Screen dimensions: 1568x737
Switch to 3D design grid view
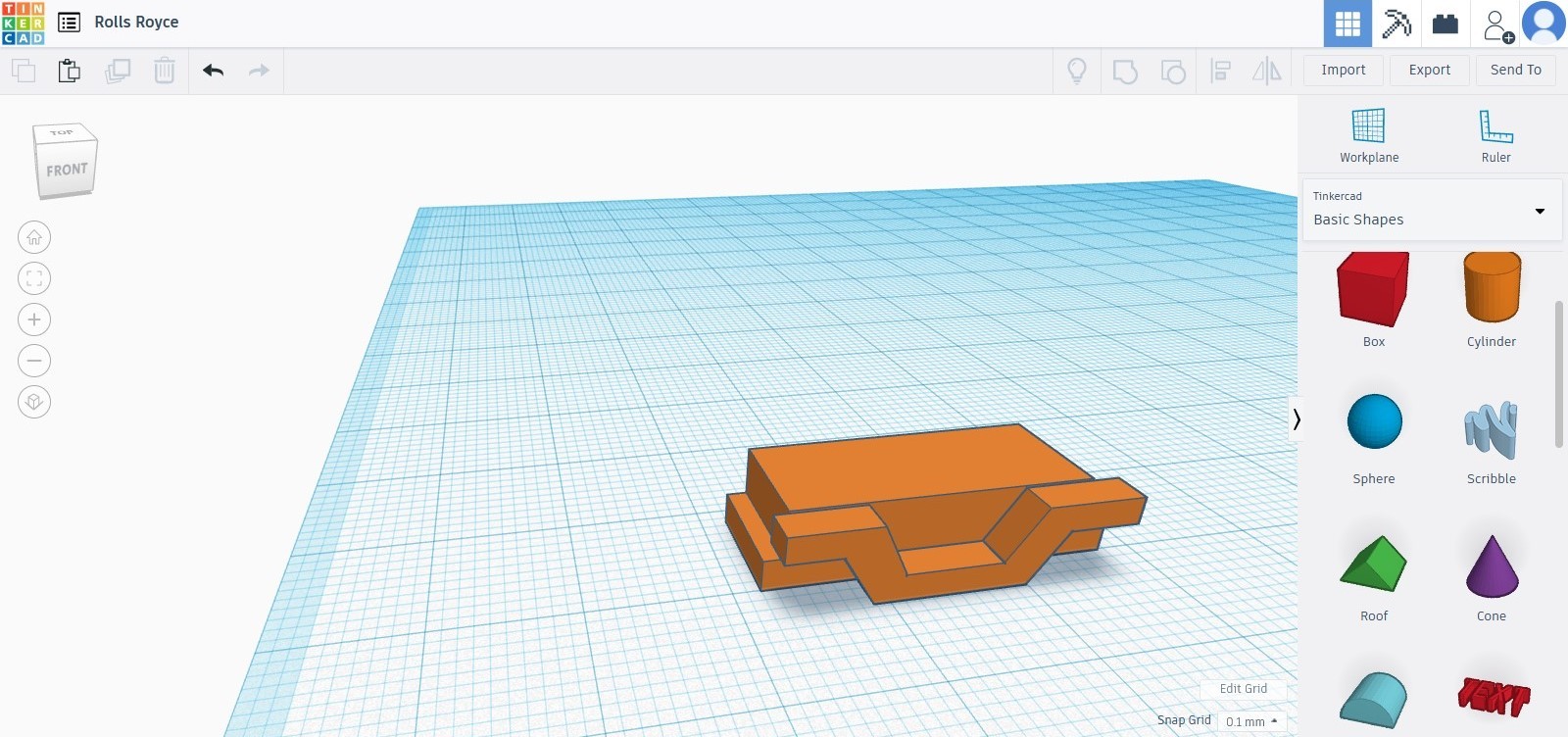(x=1347, y=24)
